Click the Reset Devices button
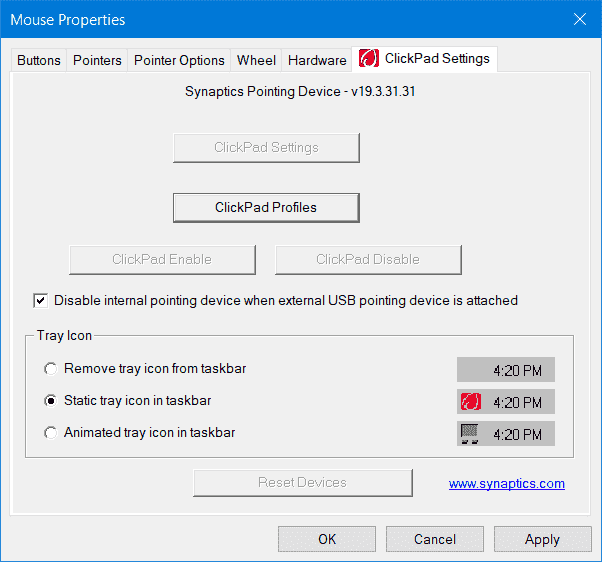Viewport: 602px width, 562px height. pos(303,483)
